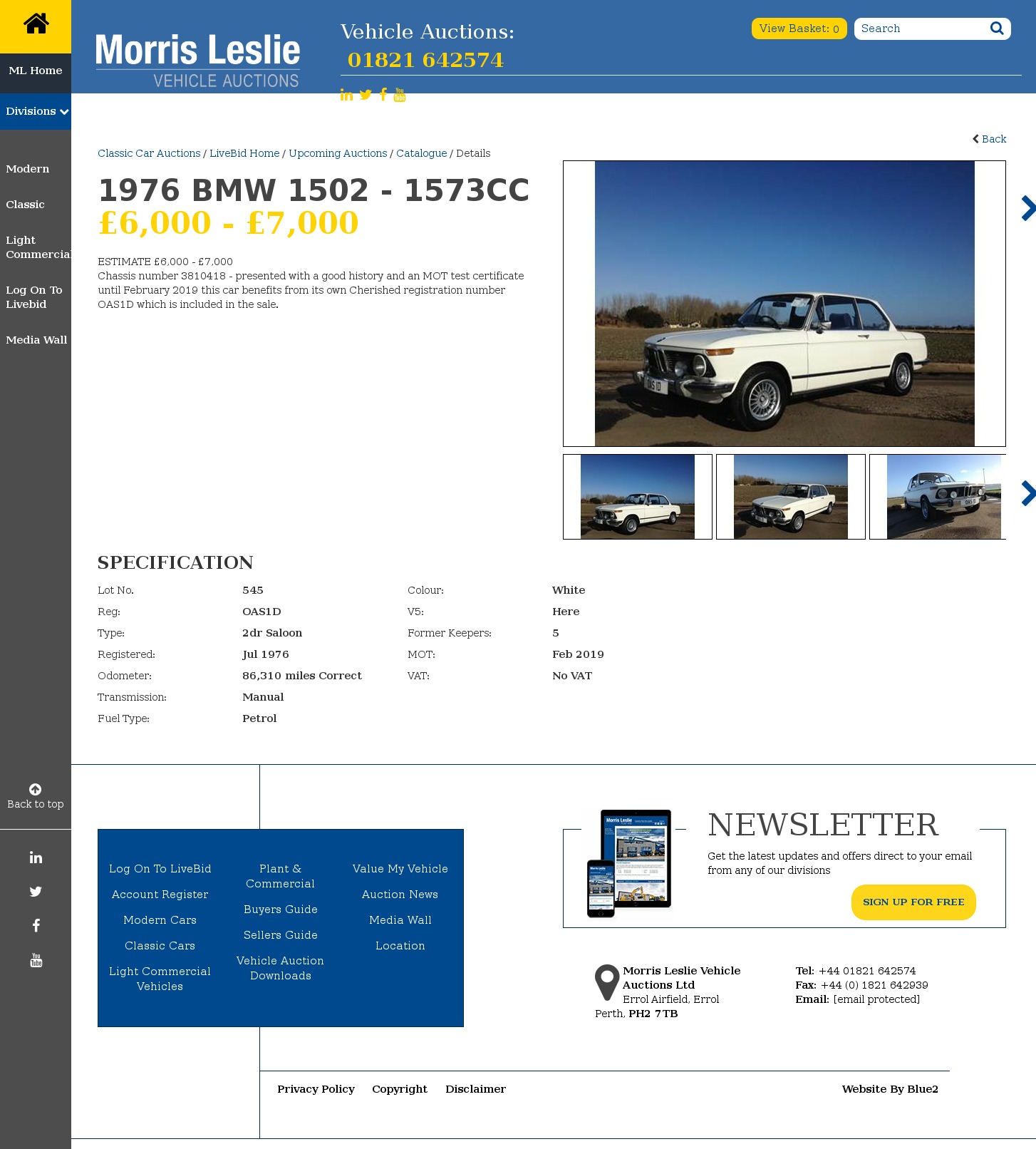The width and height of the screenshot is (1036, 1149).
Task: Click the OAS1D registration value
Action: pos(261,612)
